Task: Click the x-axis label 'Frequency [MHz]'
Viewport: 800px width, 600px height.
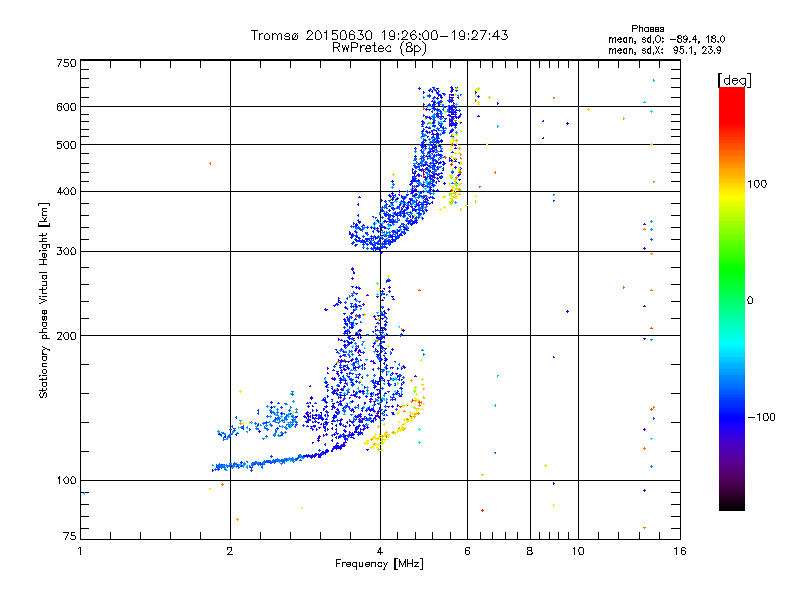Action: (x=379, y=564)
